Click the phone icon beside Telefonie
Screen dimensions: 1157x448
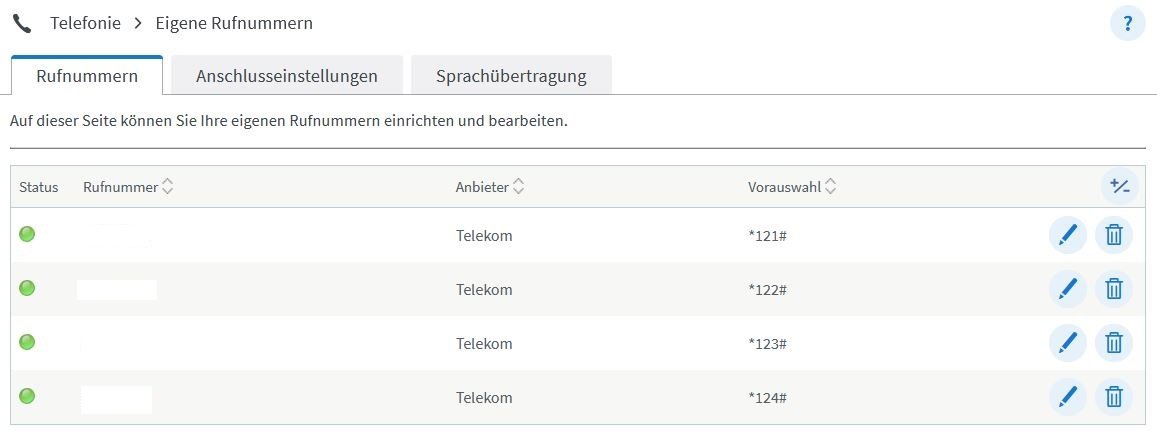[22, 22]
